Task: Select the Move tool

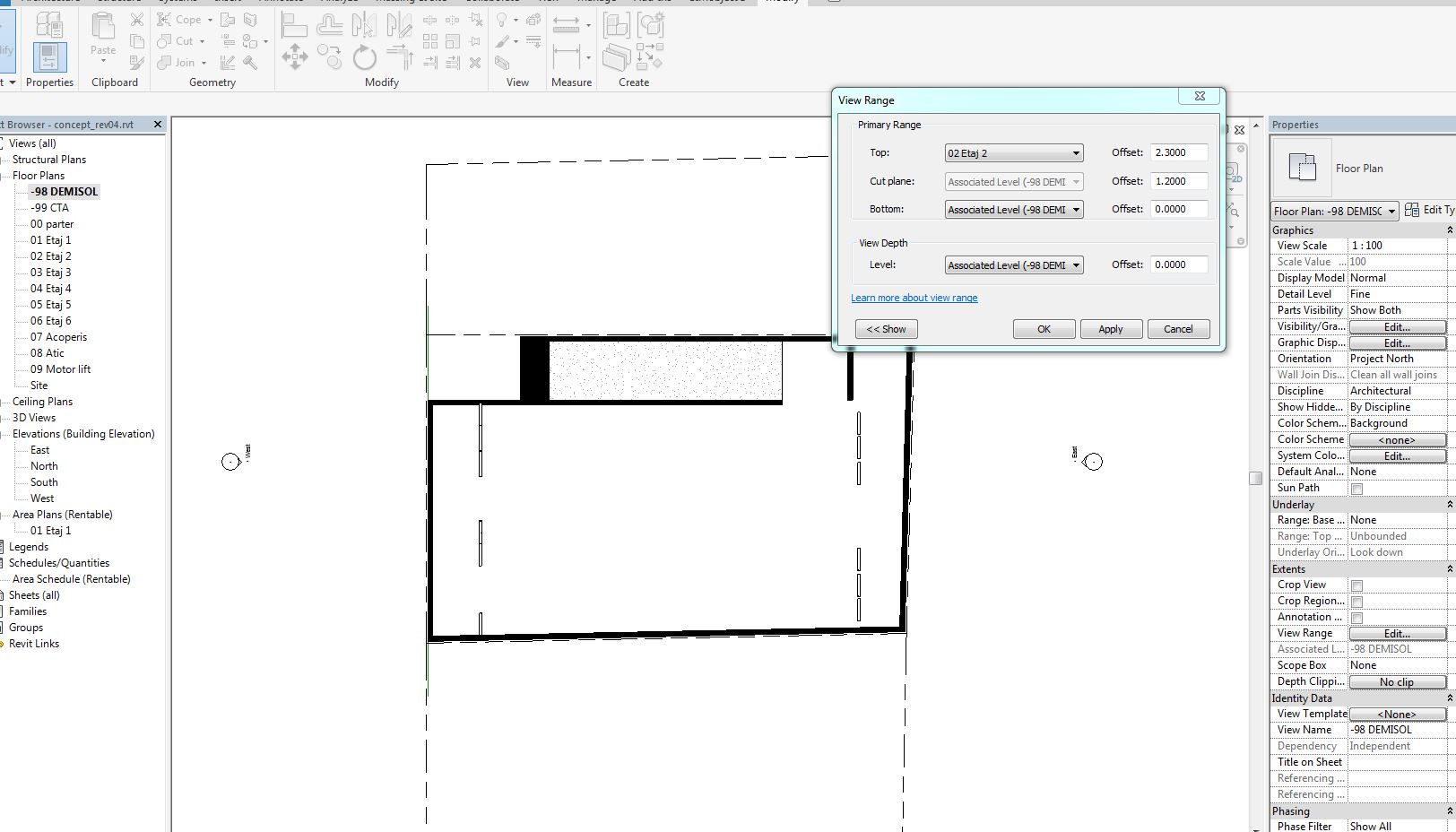Action: tap(294, 58)
